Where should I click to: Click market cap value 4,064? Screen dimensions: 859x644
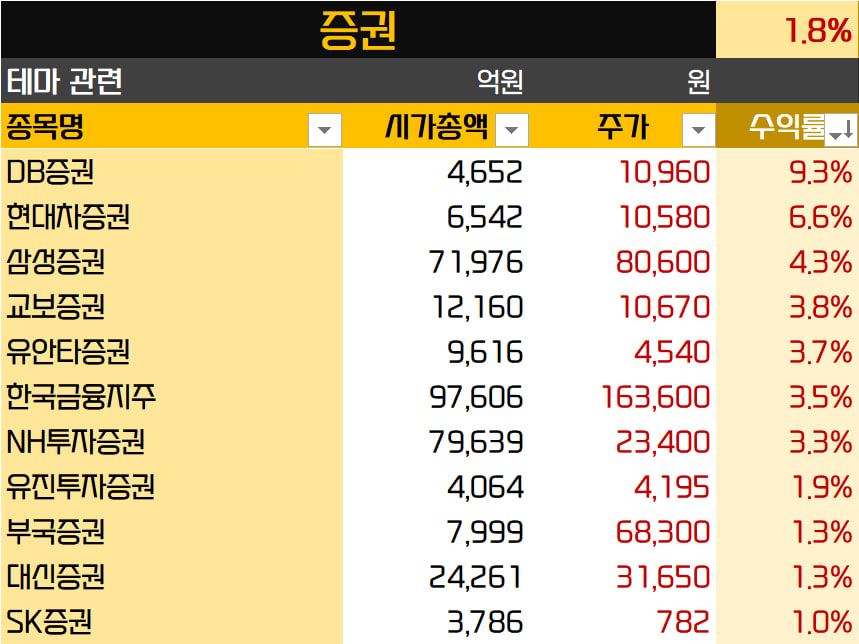pos(485,487)
